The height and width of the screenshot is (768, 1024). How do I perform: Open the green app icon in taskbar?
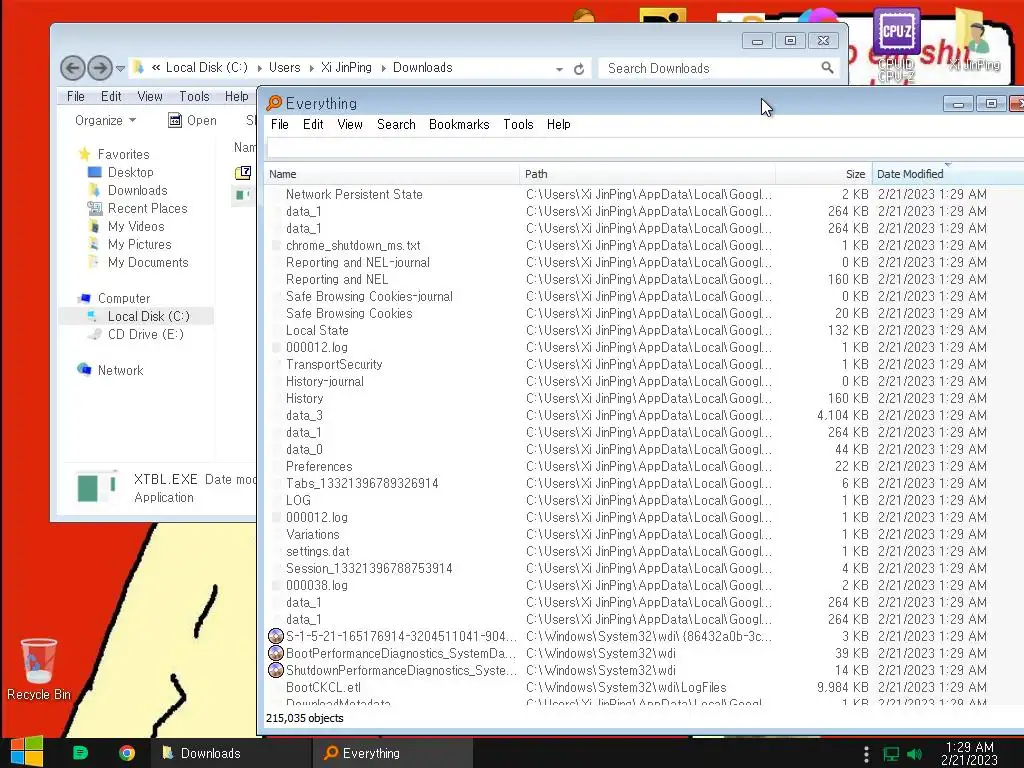pos(80,753)
